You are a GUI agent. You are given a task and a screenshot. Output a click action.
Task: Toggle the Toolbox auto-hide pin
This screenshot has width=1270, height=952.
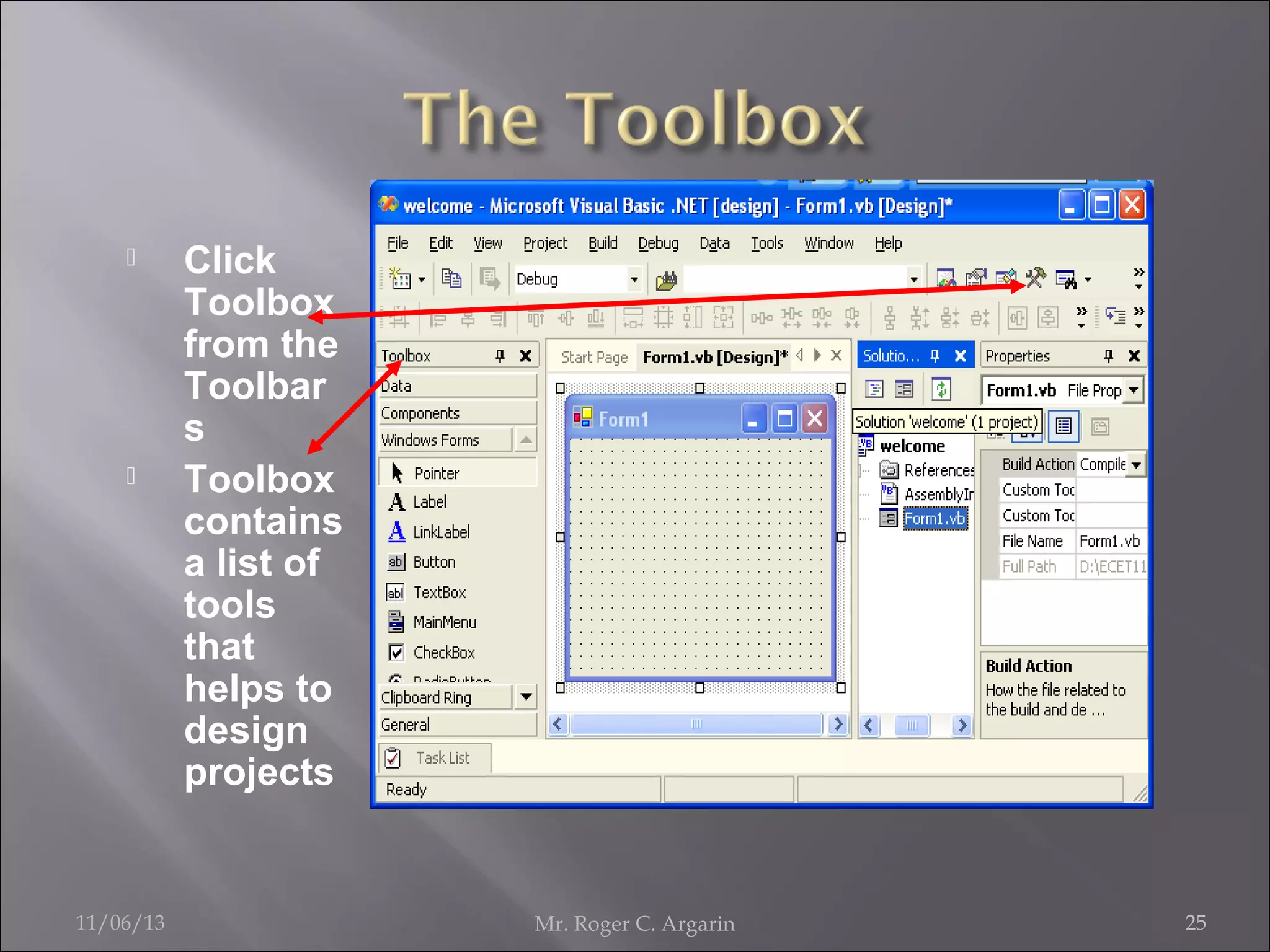[500, 356]
